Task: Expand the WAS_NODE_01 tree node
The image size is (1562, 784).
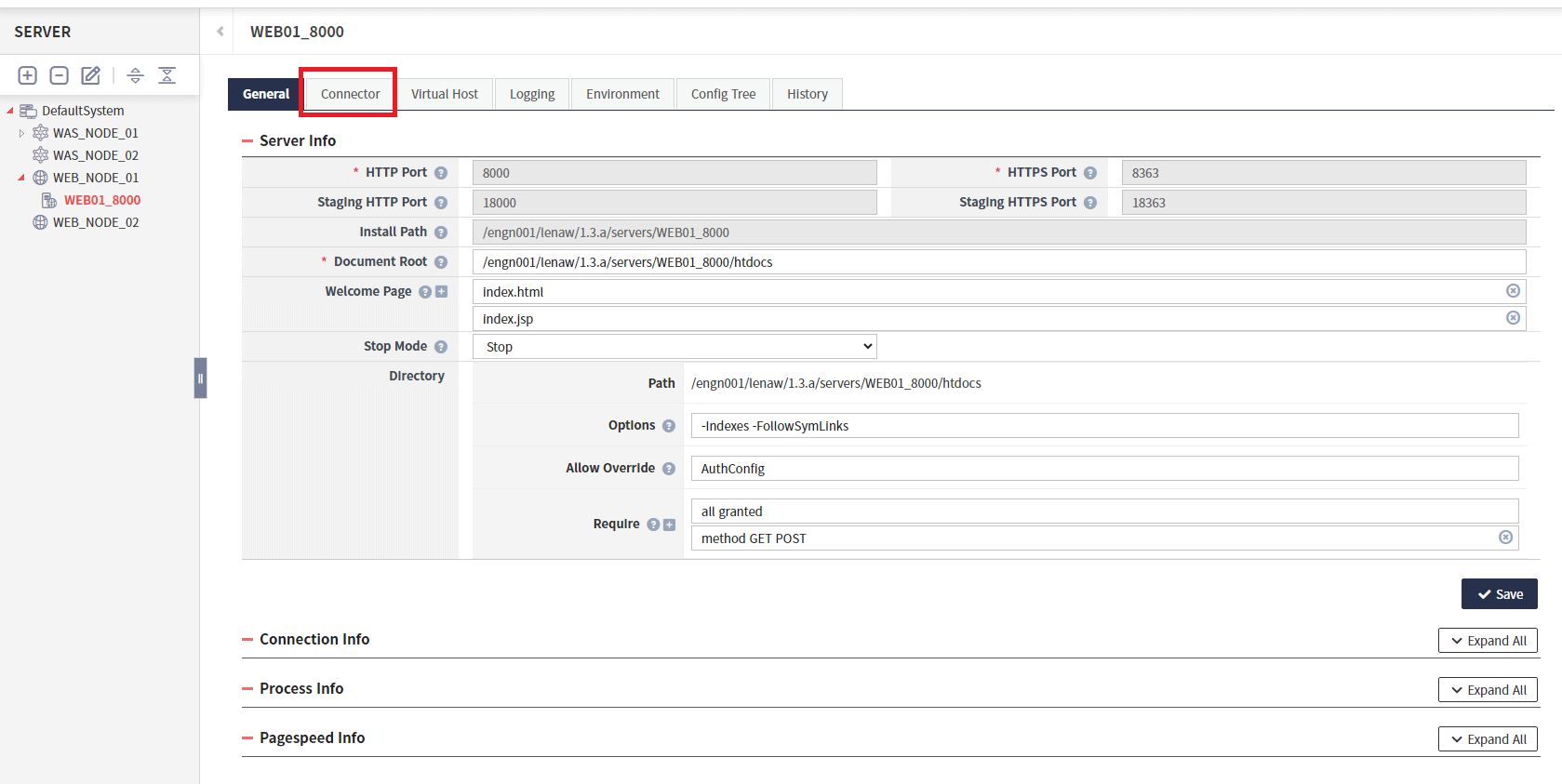Action: (22, 133)
